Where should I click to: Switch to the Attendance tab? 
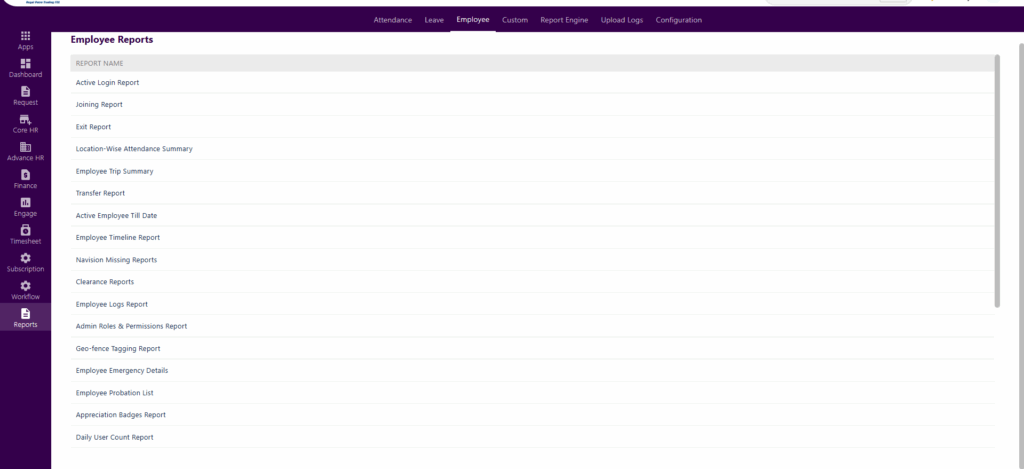(x=392, y=20)
